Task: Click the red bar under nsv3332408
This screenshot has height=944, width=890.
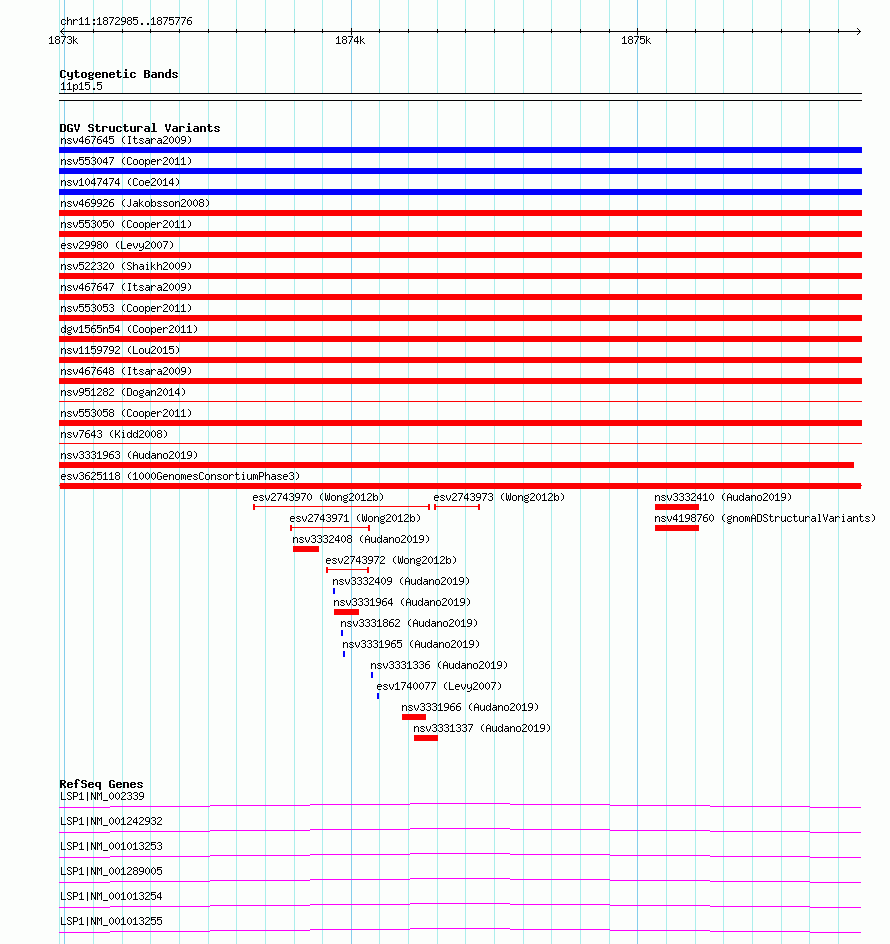Action: pyautogui.click(x=306, y=549)
